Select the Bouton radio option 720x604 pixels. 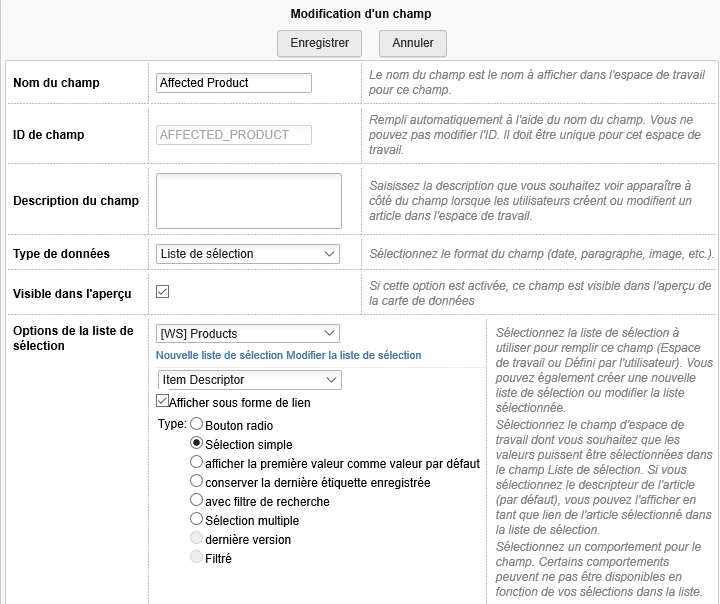pos(197,424)
